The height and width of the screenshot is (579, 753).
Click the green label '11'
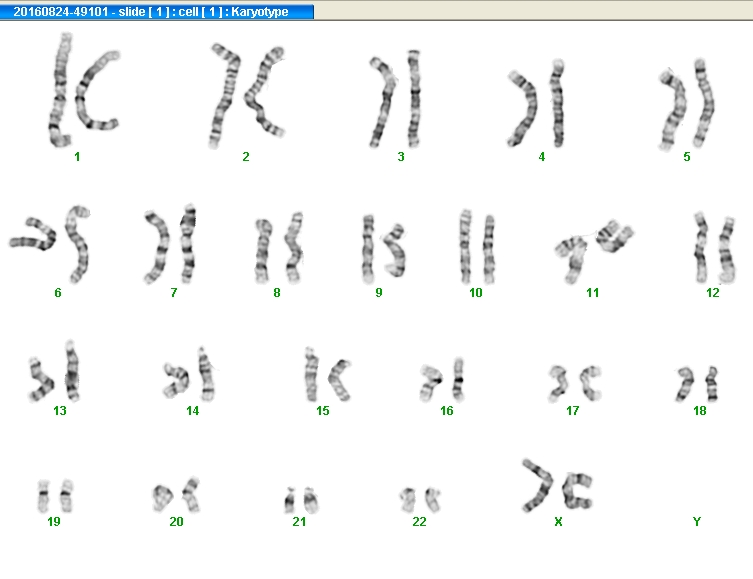point(593,292)
